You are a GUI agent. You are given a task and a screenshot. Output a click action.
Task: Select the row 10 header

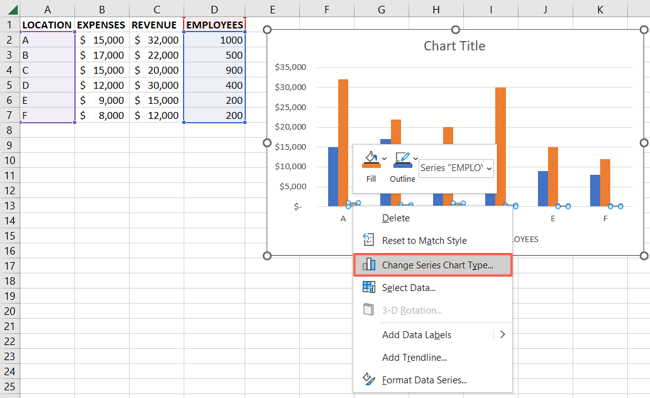click(10, 160)
